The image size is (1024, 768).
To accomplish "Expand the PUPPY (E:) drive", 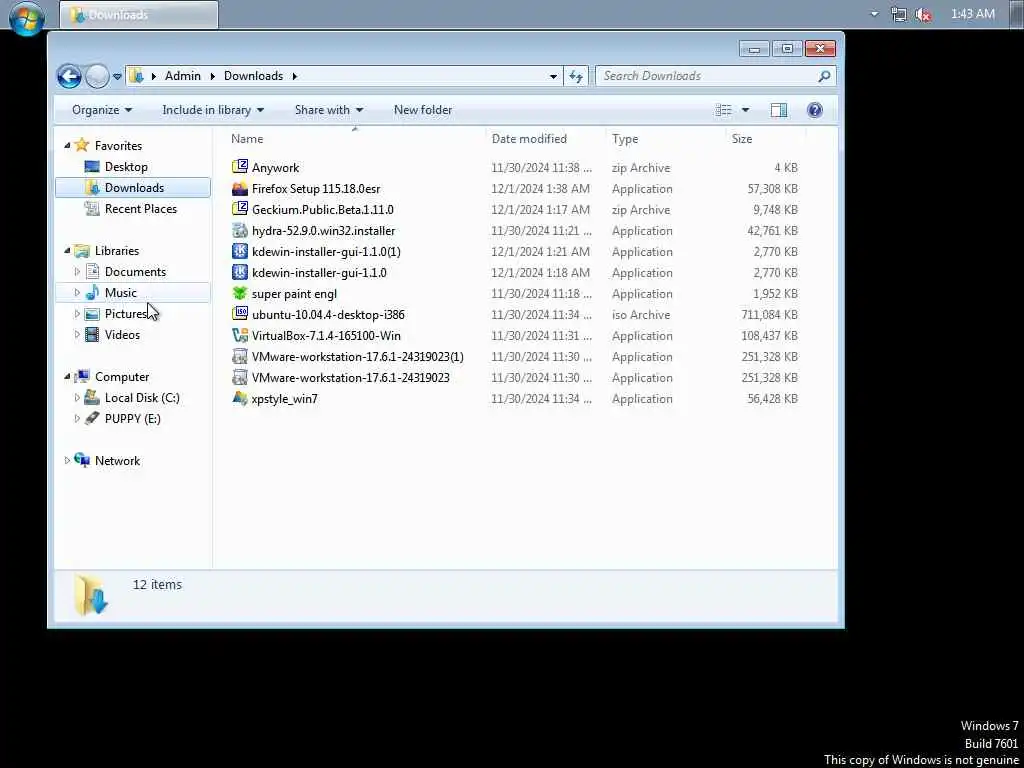I will point(77,419).
